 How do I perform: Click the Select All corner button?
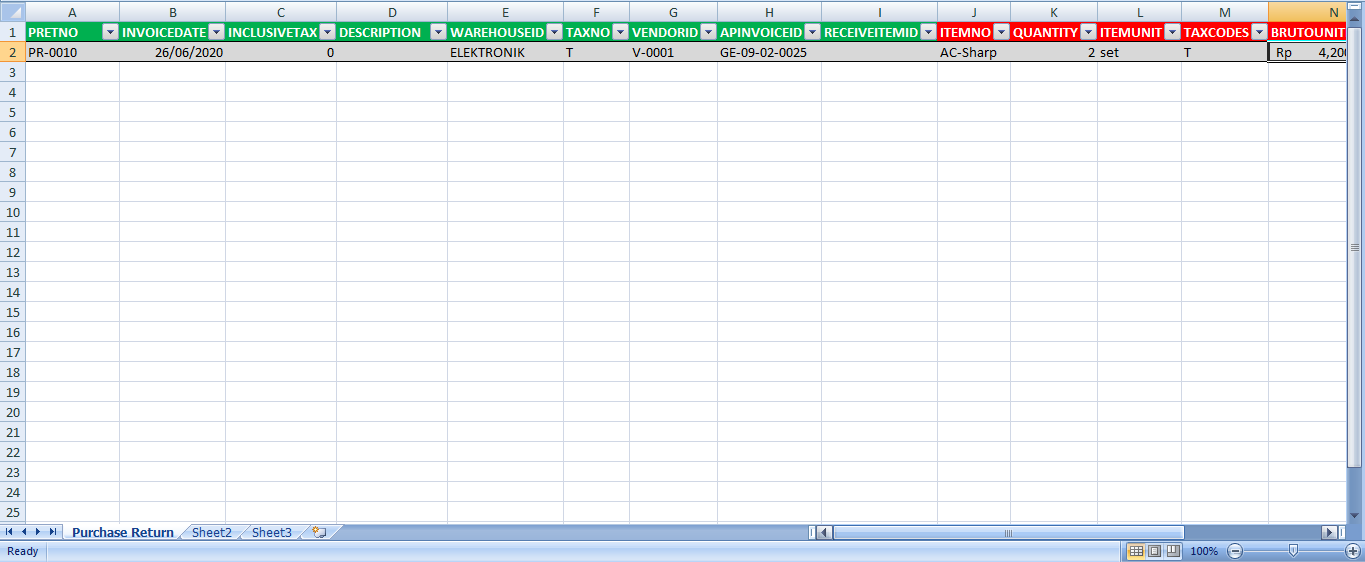click(x=12, y=12)
